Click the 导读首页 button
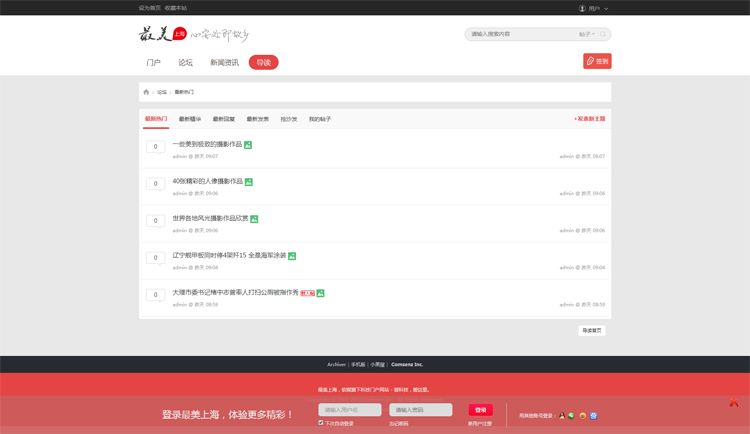The image size is (750, 434). (x=592, y=330)
